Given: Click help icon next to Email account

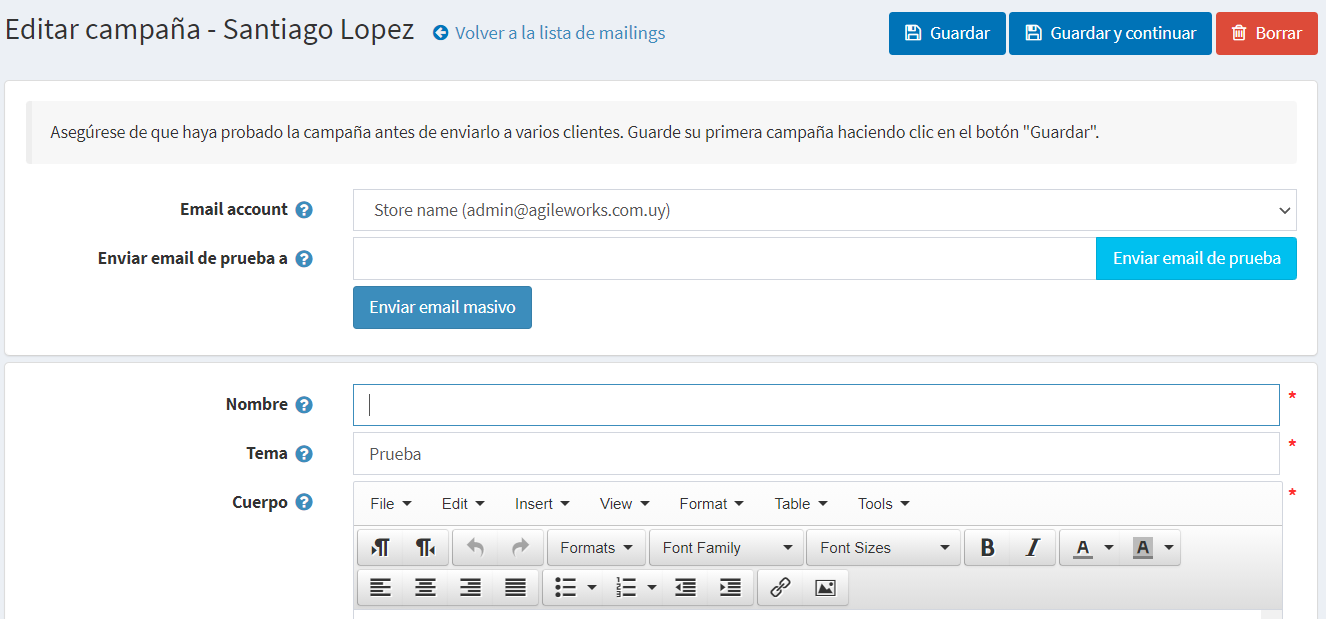Looking at the screenshot, I should (x=304, y=210).
